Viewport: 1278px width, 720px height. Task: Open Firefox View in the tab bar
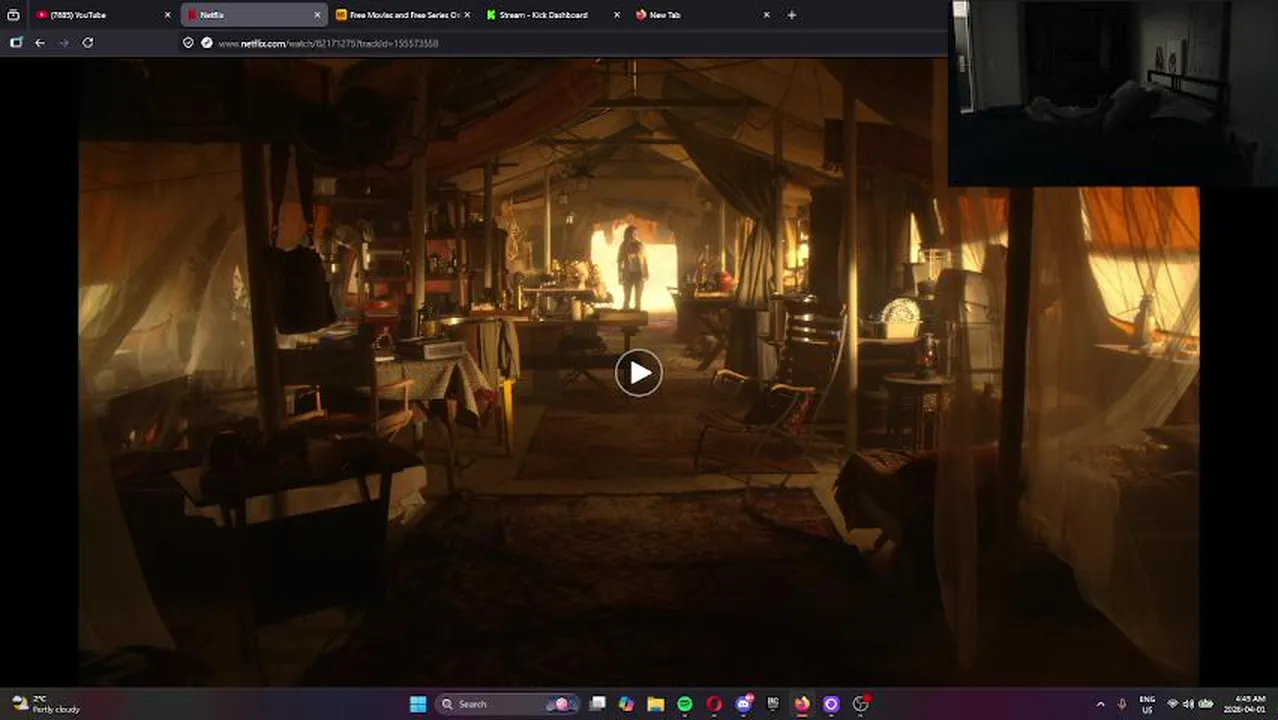(x=13, y=15)
